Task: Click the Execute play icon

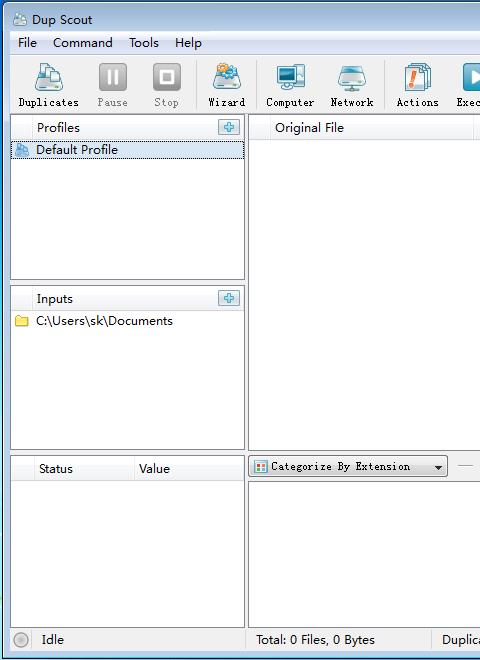Action: click(x=471, y=77)
